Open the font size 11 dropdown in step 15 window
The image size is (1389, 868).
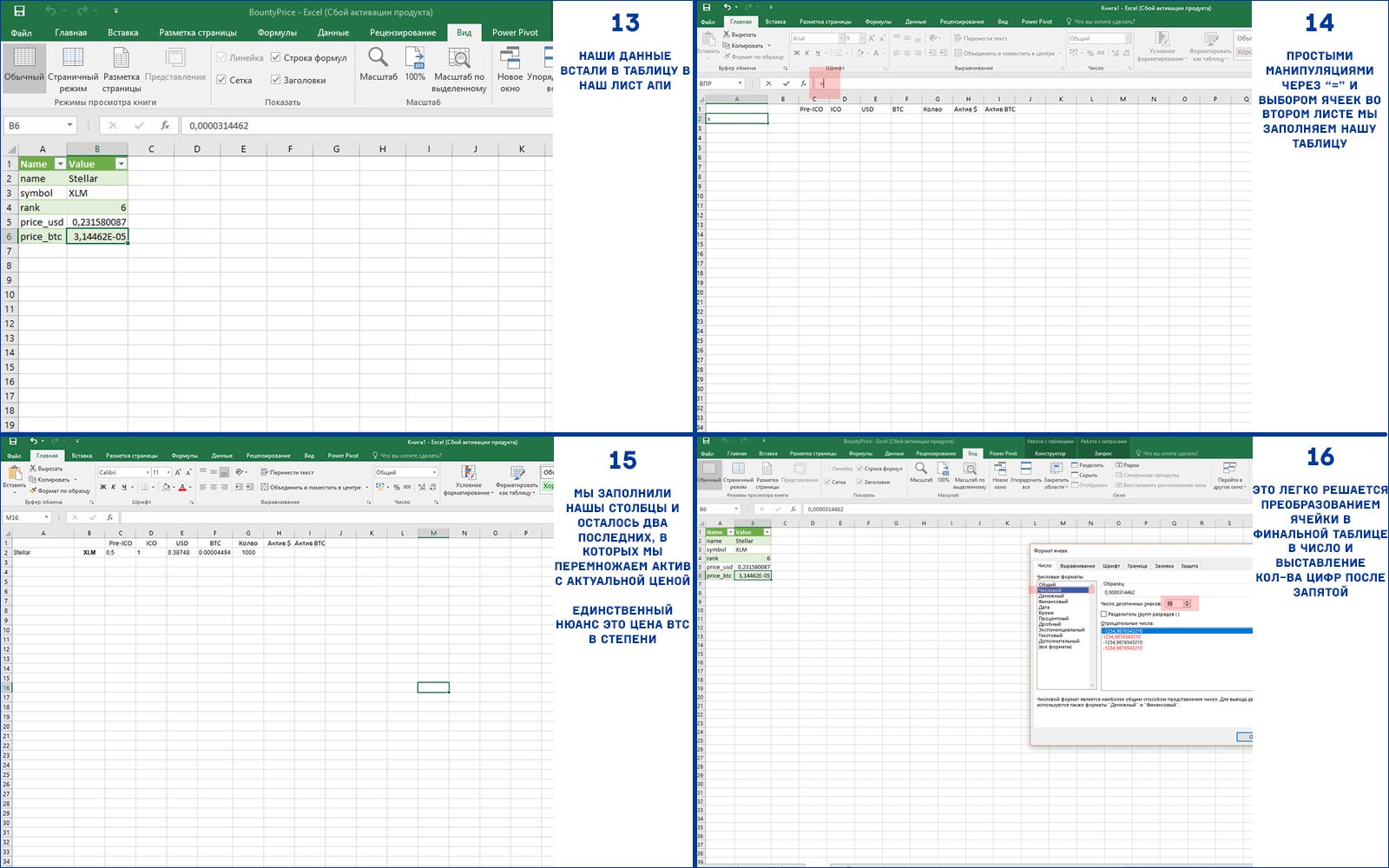pyautogui.click(x=168, y=472)
